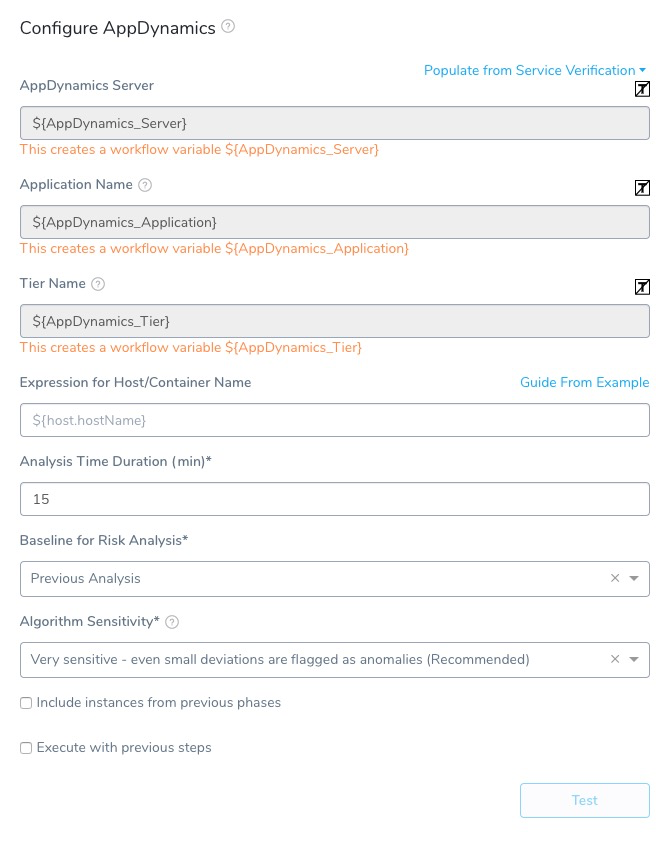This screenshot has height=841, width=671.
Task: Click the Analysis Time Duration field
Action: point(335,499)
